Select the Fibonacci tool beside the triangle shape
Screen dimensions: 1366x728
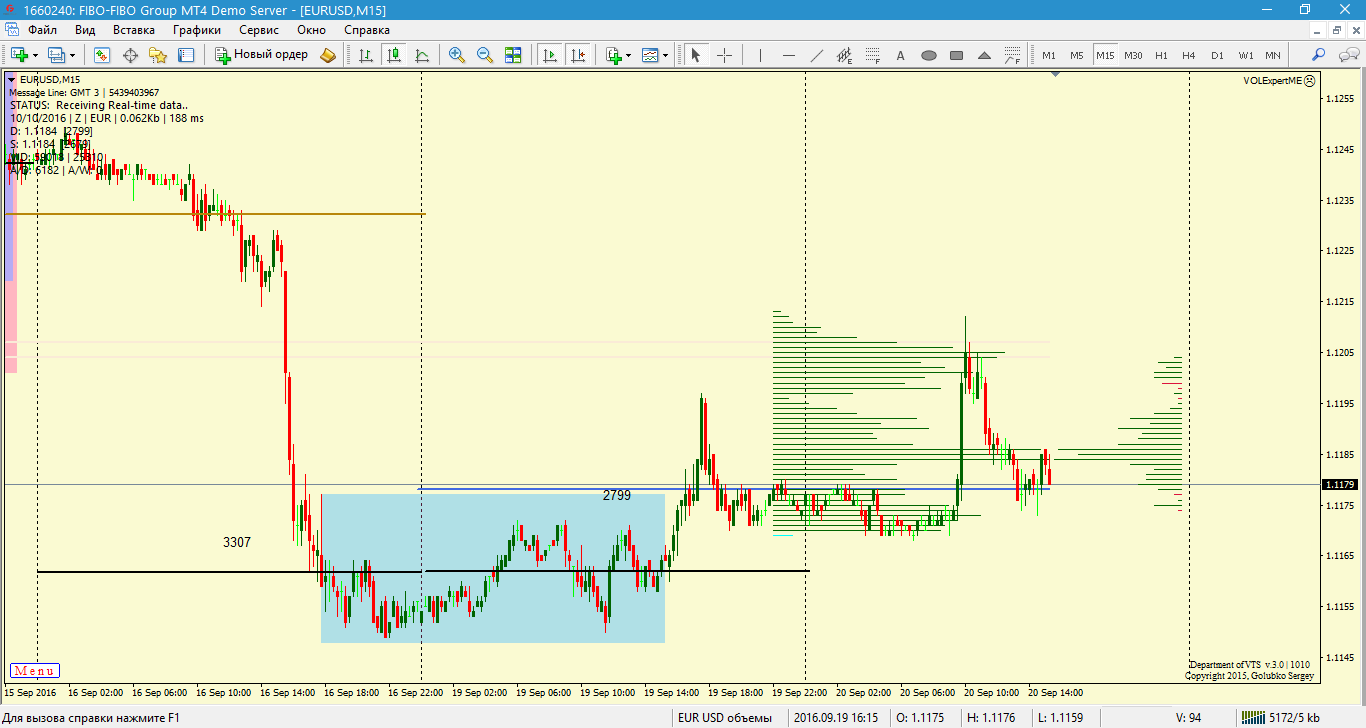[x=1013, y=55]
